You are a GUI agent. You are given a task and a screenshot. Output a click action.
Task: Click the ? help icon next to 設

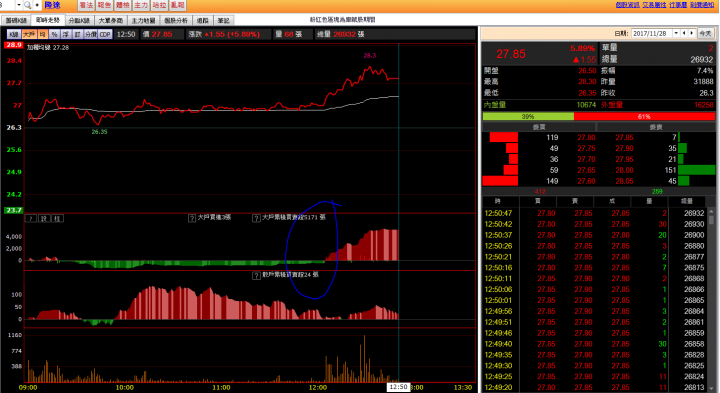pyautogui.click(x=31, y=219)
